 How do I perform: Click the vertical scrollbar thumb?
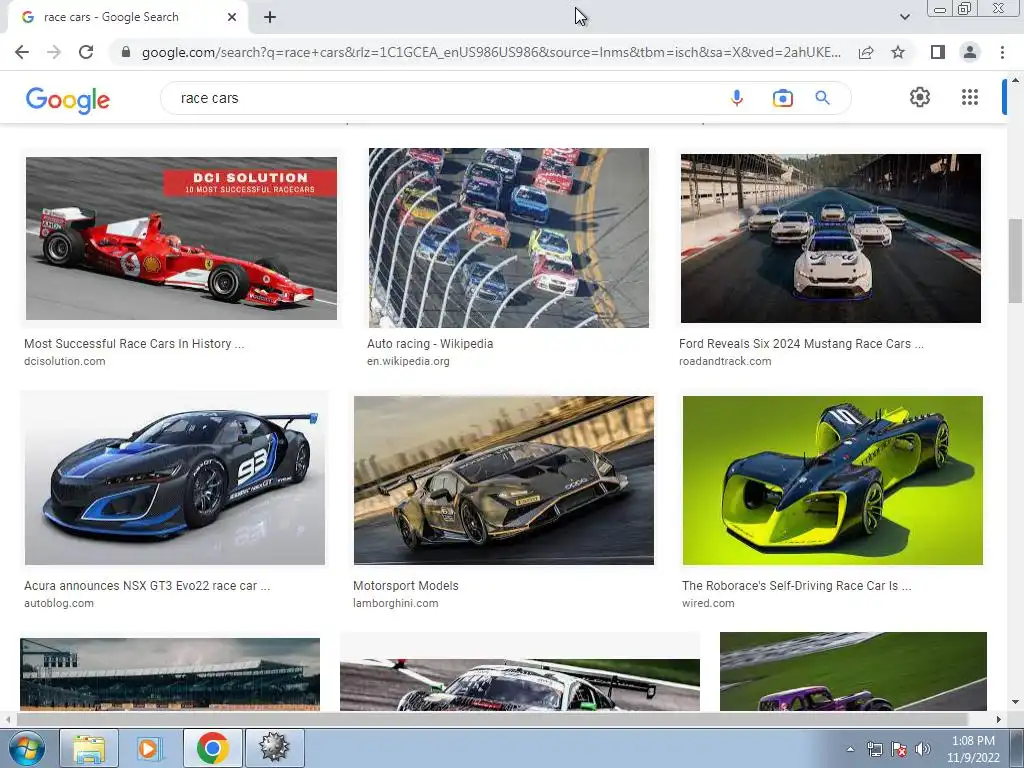click(1015, 260)
